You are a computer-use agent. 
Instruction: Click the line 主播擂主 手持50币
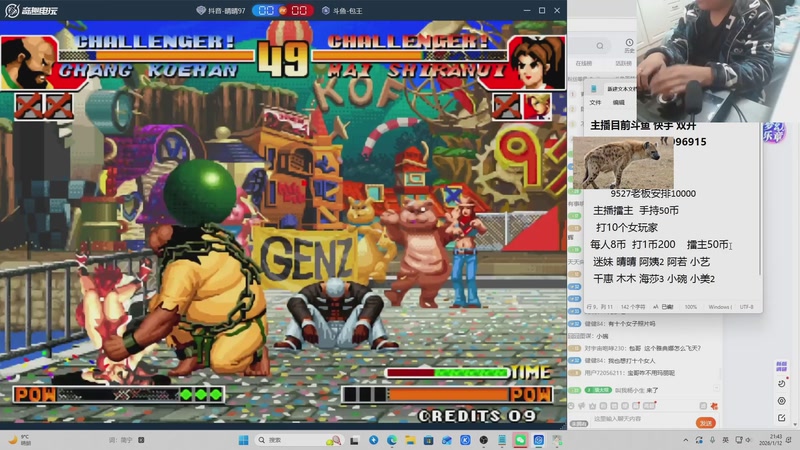(635, 210)
